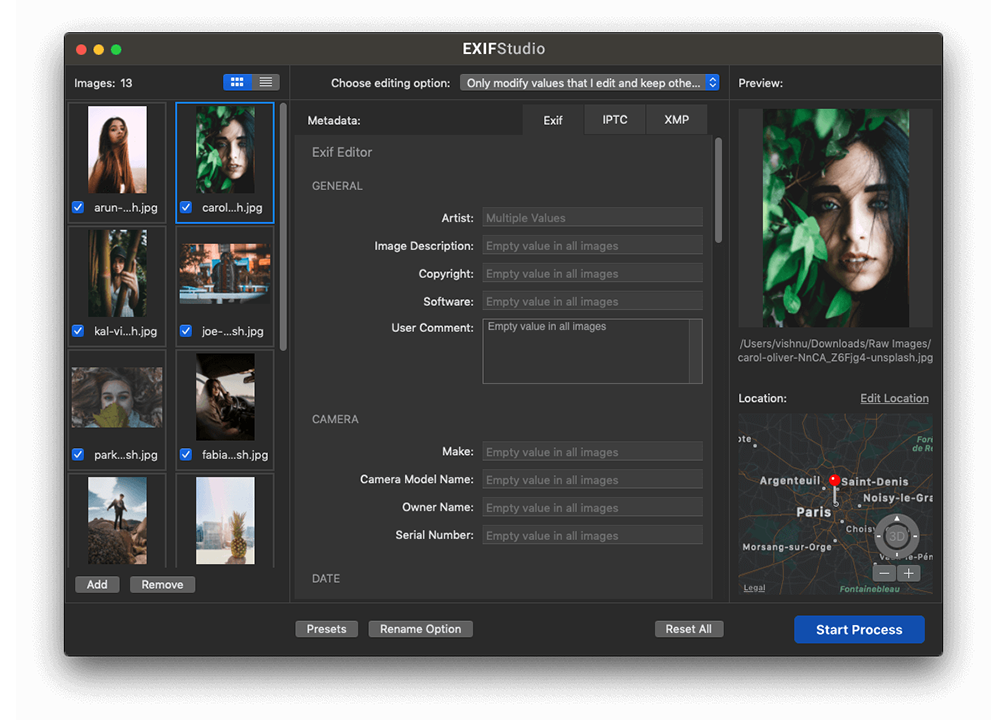The image size is (1008, 720).
Task: Click the camera Make field
Action: 592,452
